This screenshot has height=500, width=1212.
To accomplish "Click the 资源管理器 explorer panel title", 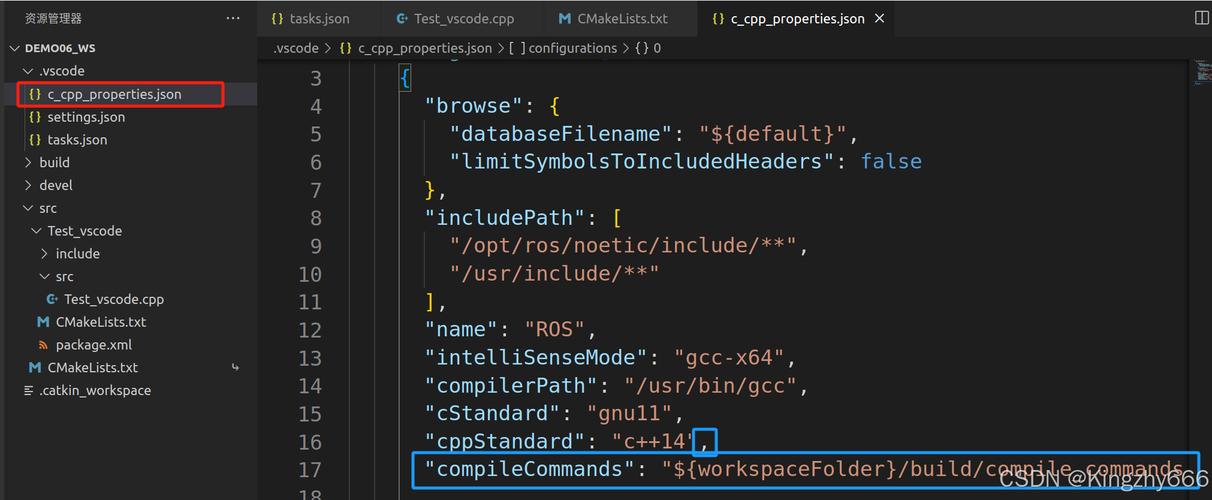I will (x=53, y=19).
